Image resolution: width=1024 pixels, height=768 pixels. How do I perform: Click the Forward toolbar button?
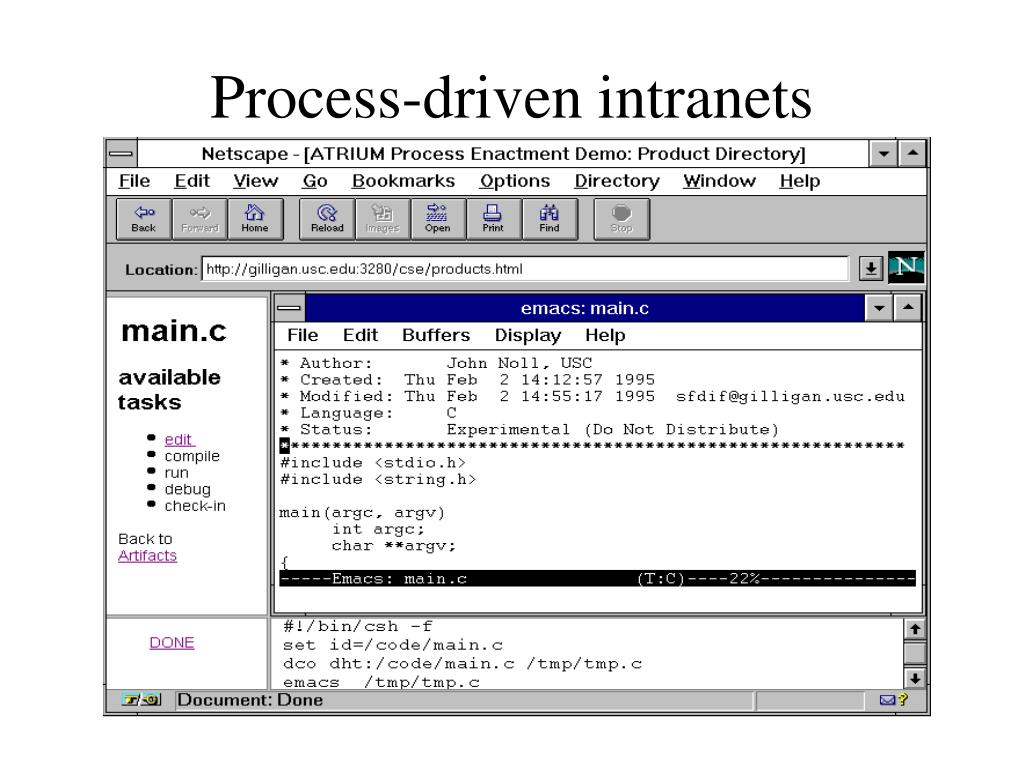200,219
